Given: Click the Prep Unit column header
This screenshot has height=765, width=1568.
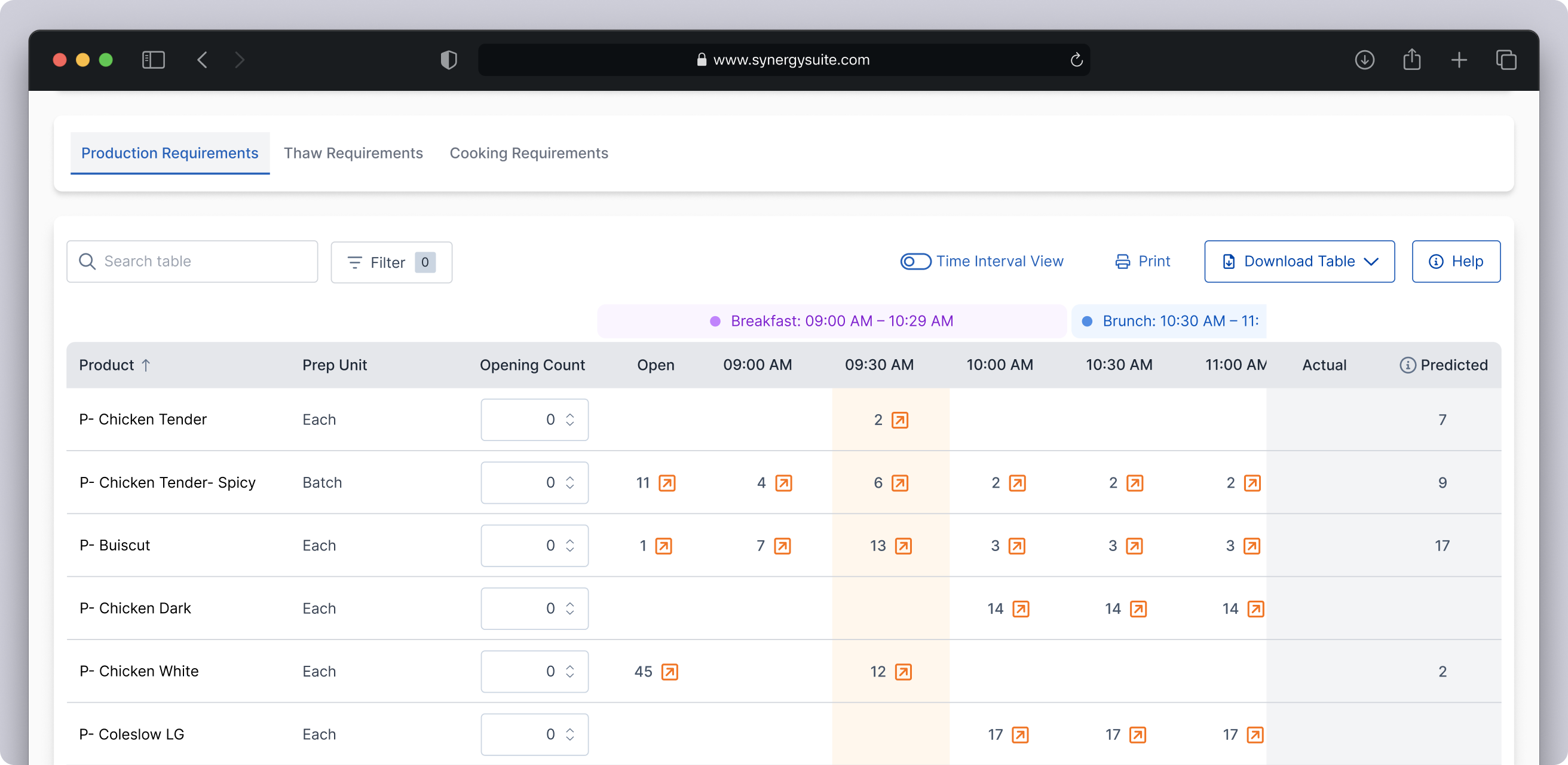Looking at the screenshot, I should click(335, 365).
